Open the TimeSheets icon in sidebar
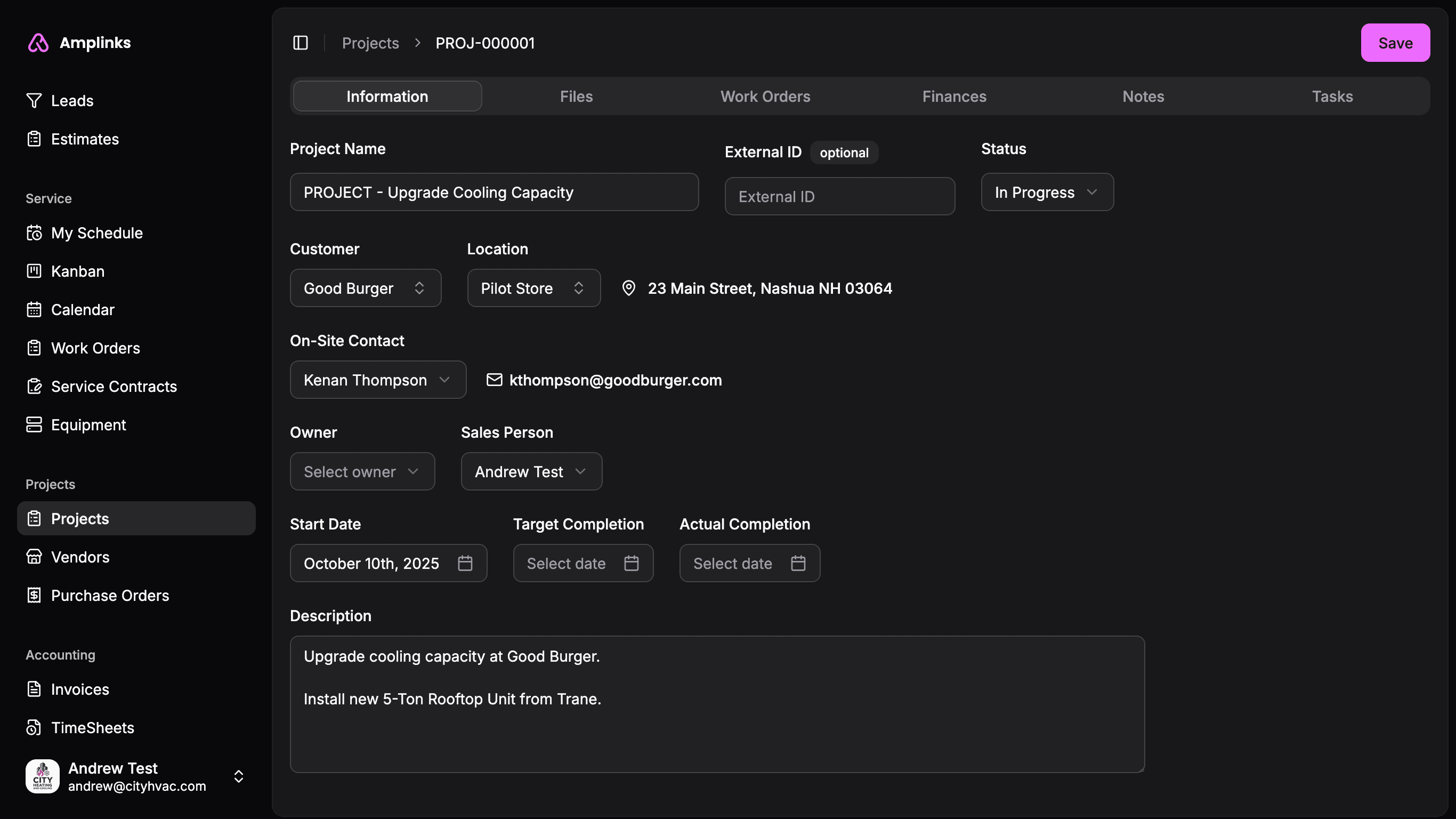 point(34,728)
